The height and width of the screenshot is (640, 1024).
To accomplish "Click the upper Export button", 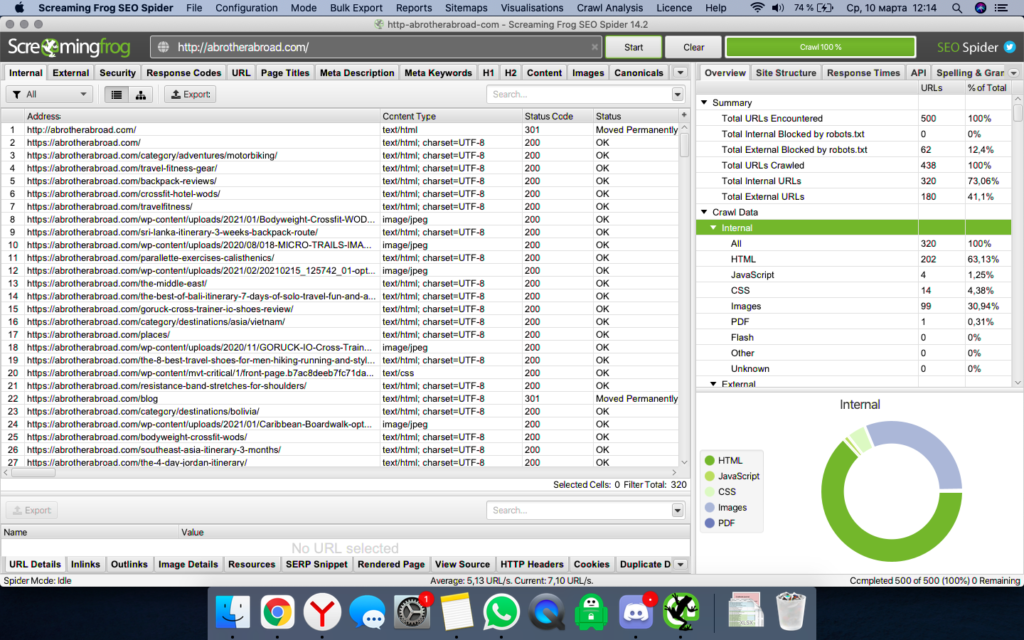I will pyautogui.click(x=190, y=95).
